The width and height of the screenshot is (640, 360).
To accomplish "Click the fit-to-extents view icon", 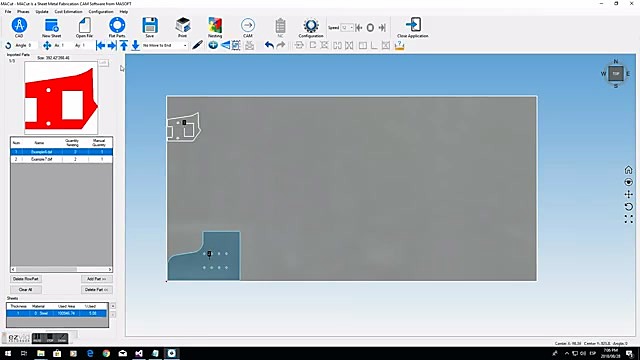I will tap(629, 219).
